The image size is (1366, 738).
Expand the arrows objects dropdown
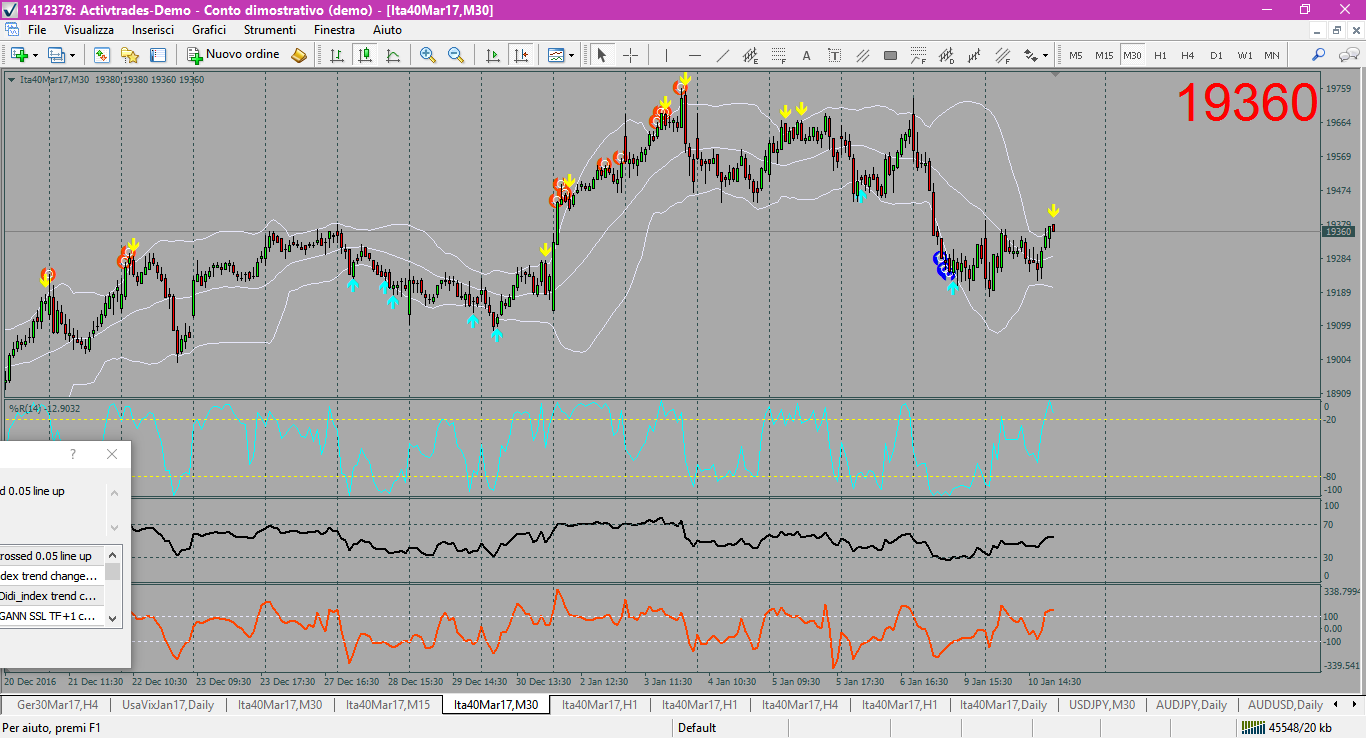pos(1046,55)
